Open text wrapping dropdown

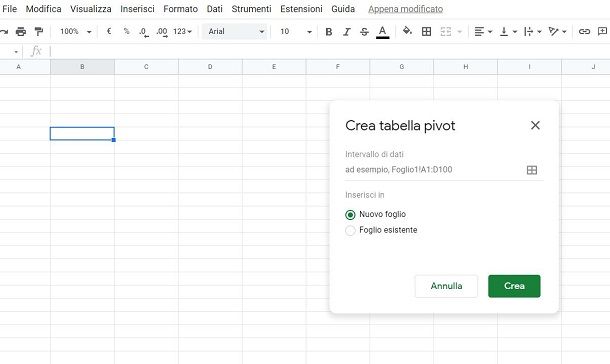[x=533, y=32]
